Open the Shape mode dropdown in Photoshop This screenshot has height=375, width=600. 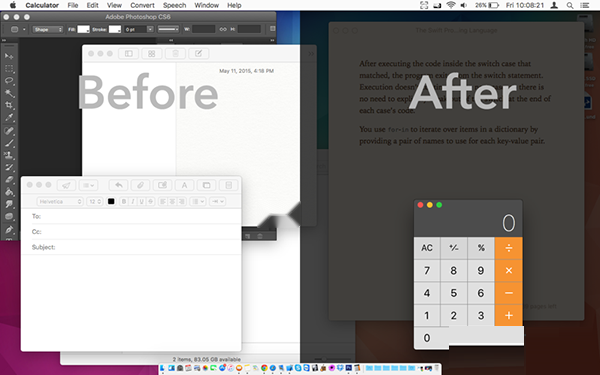[47, 29]
